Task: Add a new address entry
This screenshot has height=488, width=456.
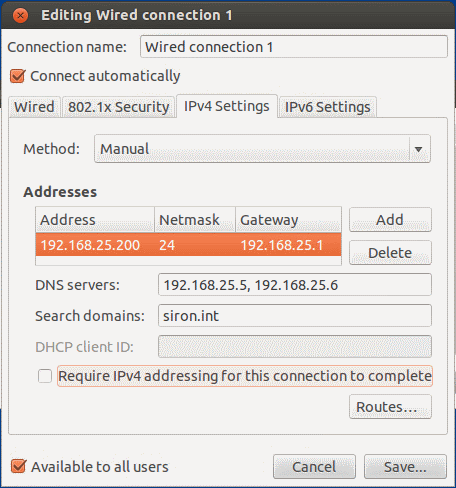Action: coord(390,220)
